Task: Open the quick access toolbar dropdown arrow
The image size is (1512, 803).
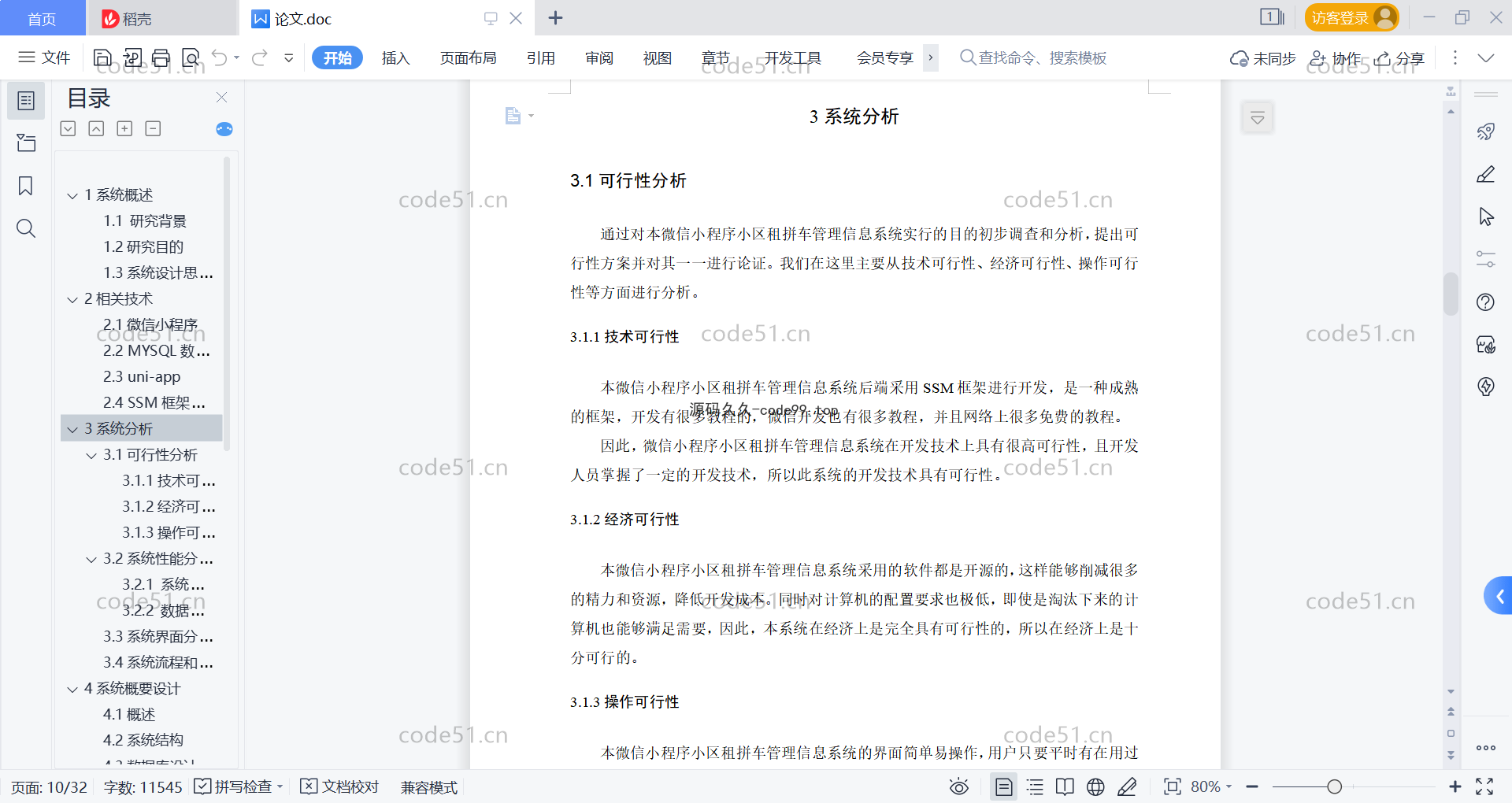Action: [289, 57]
